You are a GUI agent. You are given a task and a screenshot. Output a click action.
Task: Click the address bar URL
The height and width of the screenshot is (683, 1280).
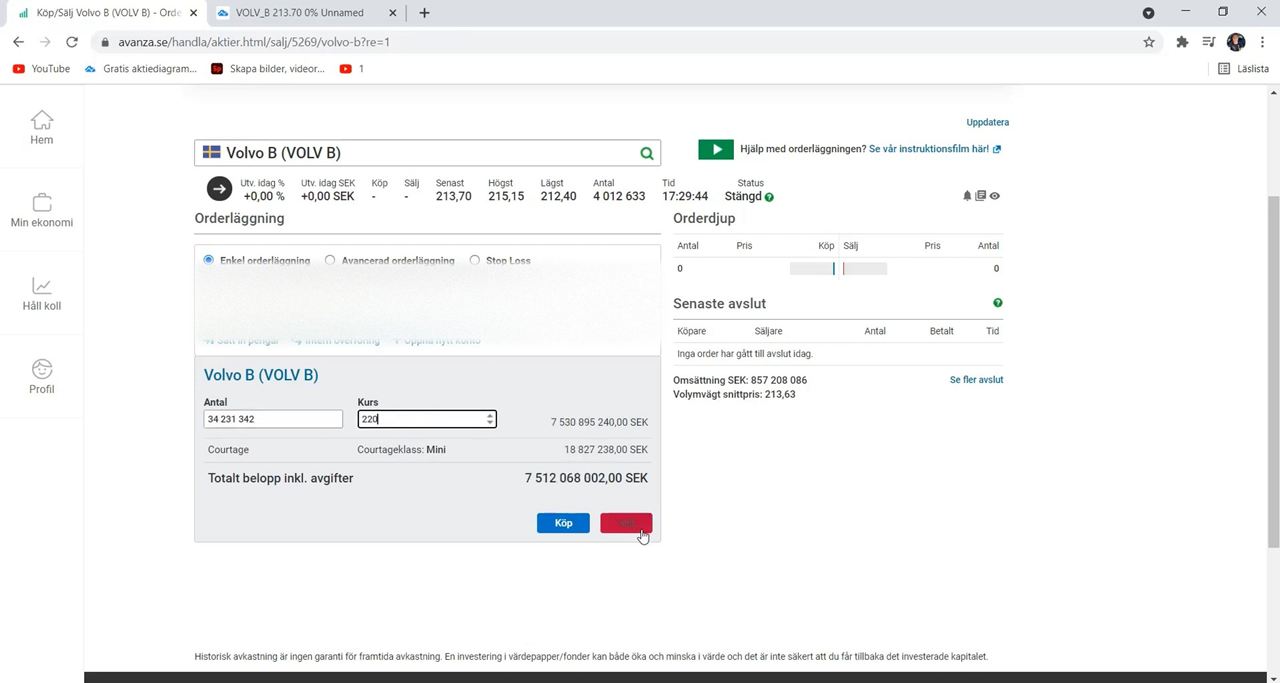254,42
